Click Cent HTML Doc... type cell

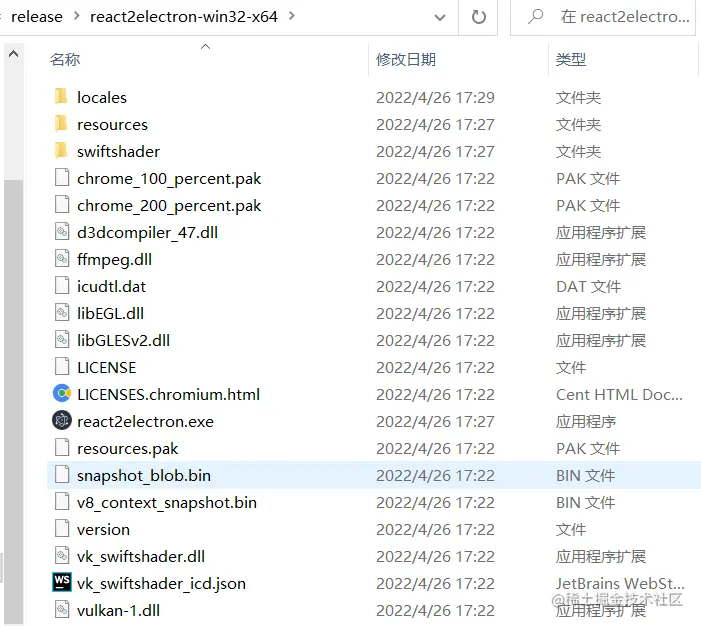click(x=619, y=394)
